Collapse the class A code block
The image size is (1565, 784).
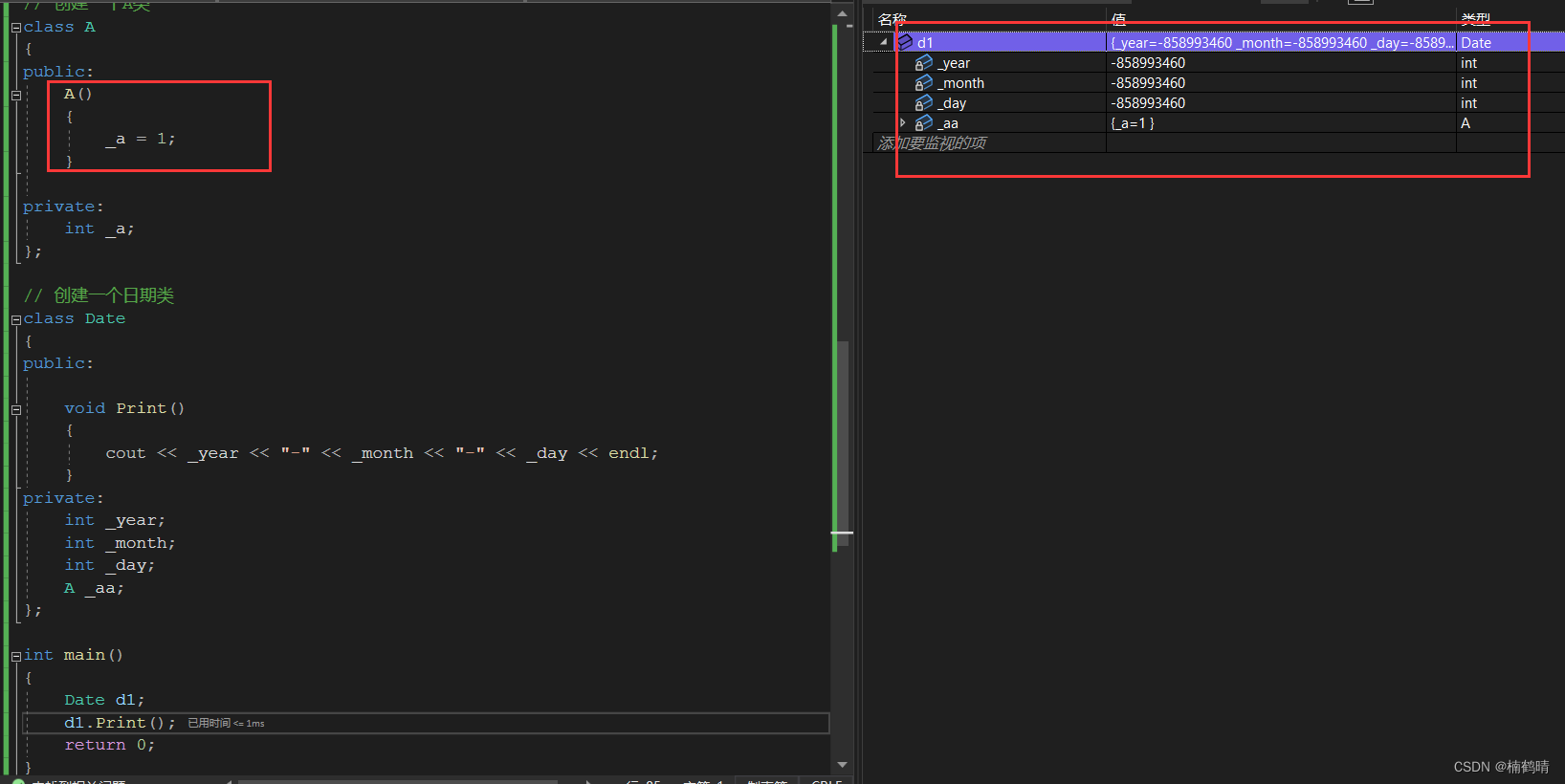point(16,28)
